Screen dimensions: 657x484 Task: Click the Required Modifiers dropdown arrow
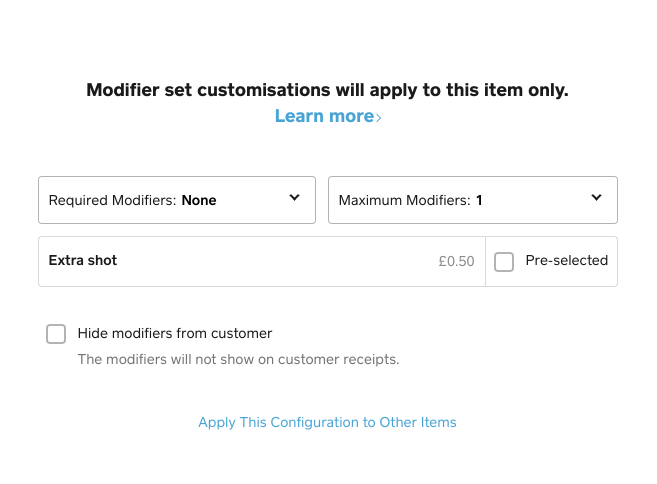coord(295,198)
